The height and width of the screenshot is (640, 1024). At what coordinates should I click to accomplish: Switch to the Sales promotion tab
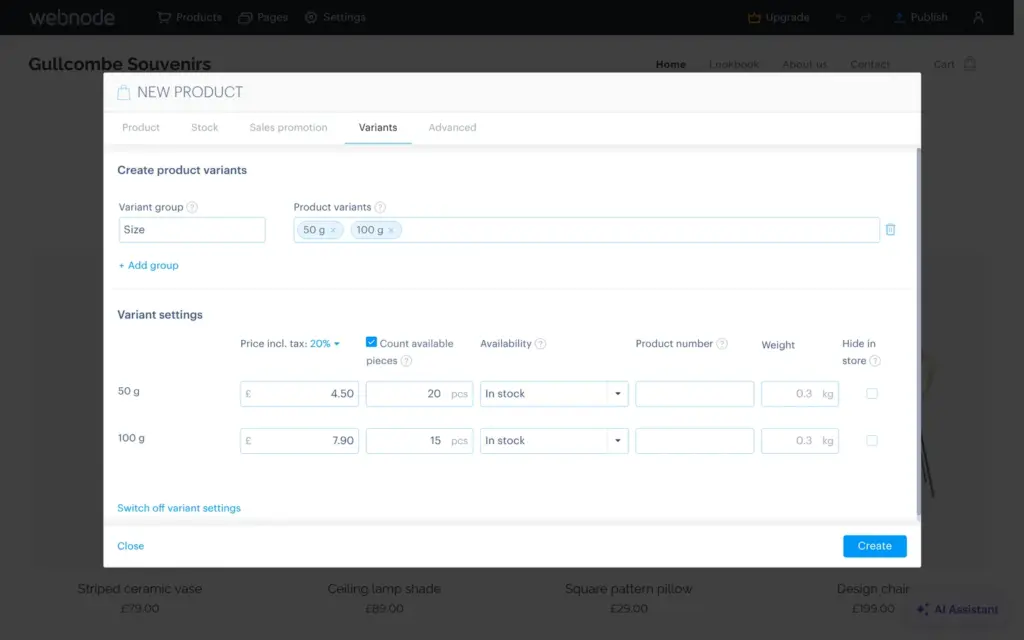point(288,127)
